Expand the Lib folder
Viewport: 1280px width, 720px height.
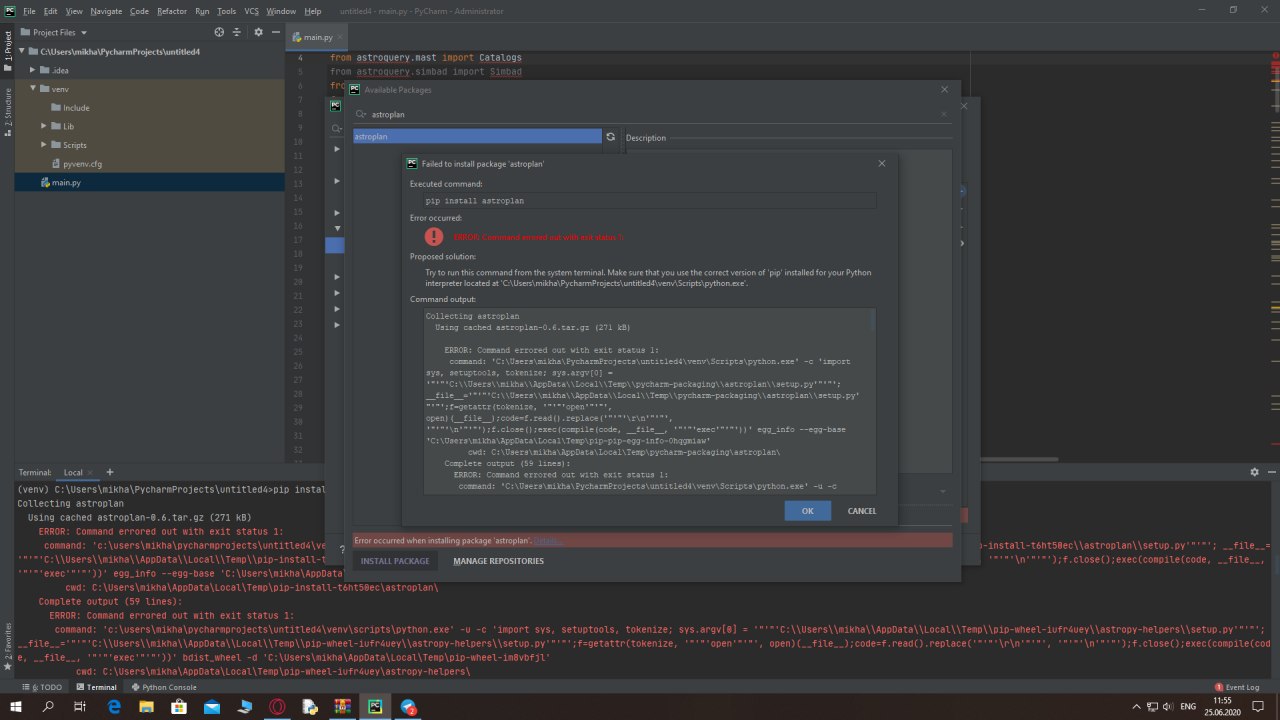pos(44,126)
